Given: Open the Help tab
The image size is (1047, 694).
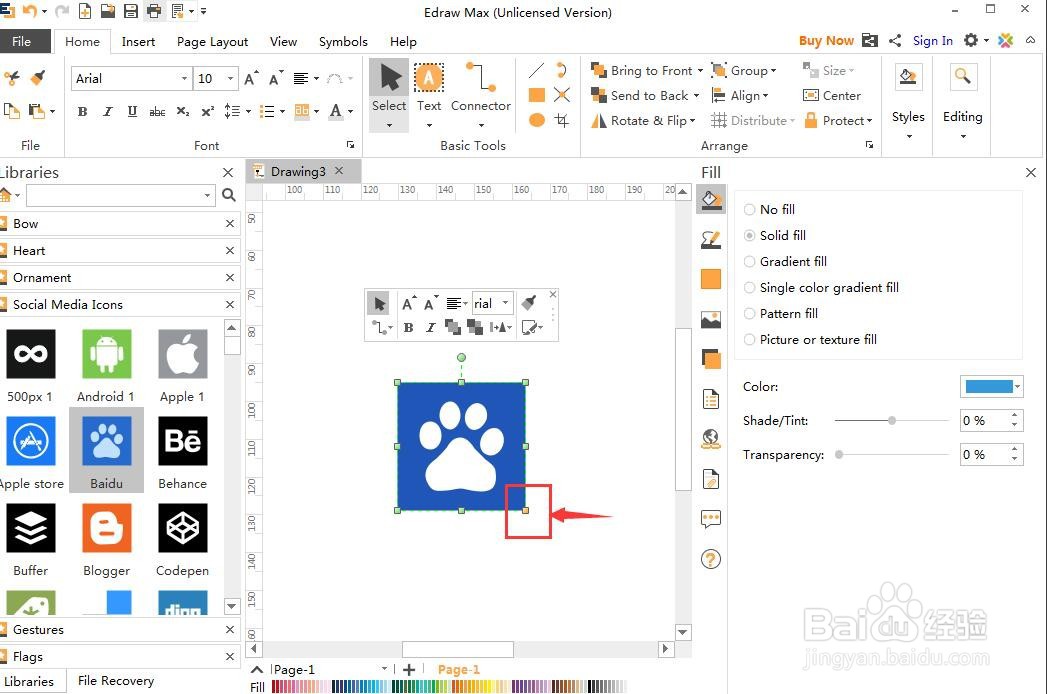Looking at the screenshot, I should pos(403,41).
